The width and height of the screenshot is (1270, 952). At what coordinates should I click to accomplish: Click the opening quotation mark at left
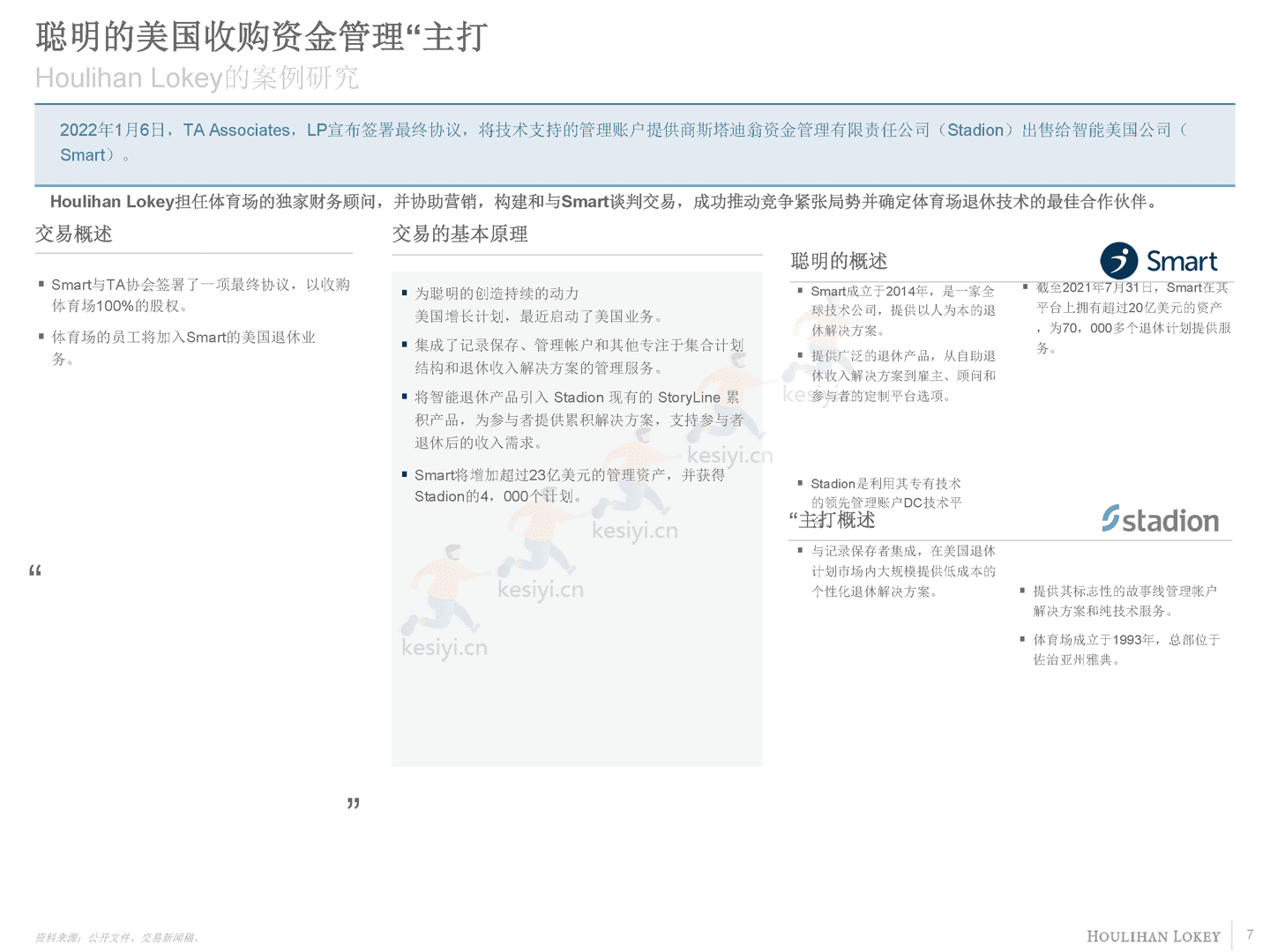35,570
